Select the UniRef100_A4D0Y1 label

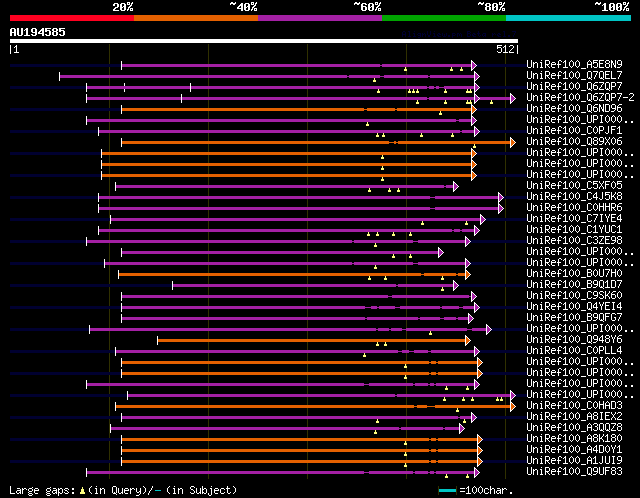[x=574, y=450]
